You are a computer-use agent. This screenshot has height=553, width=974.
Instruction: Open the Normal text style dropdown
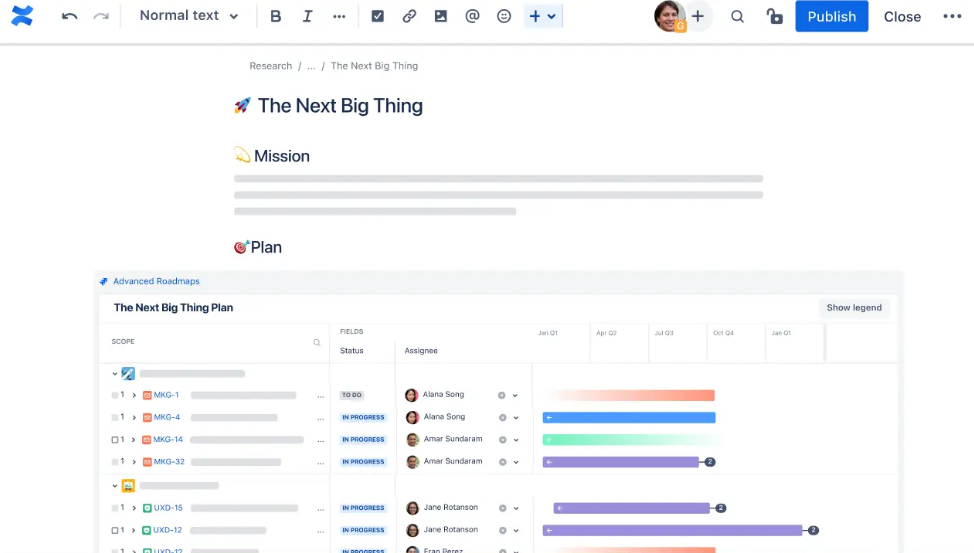pos(189,16)
